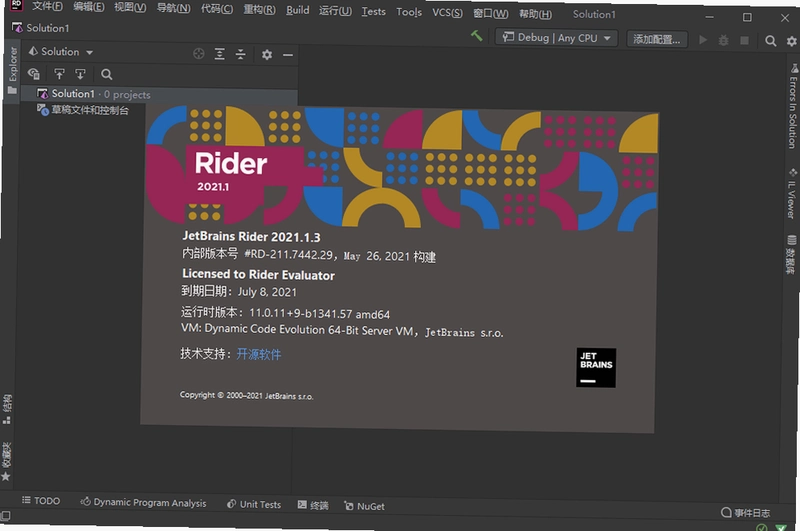Click the version text JetBrains Rider 2021.1.3
The height and width of the screenshot is (531, 800).
click(251, 237)
